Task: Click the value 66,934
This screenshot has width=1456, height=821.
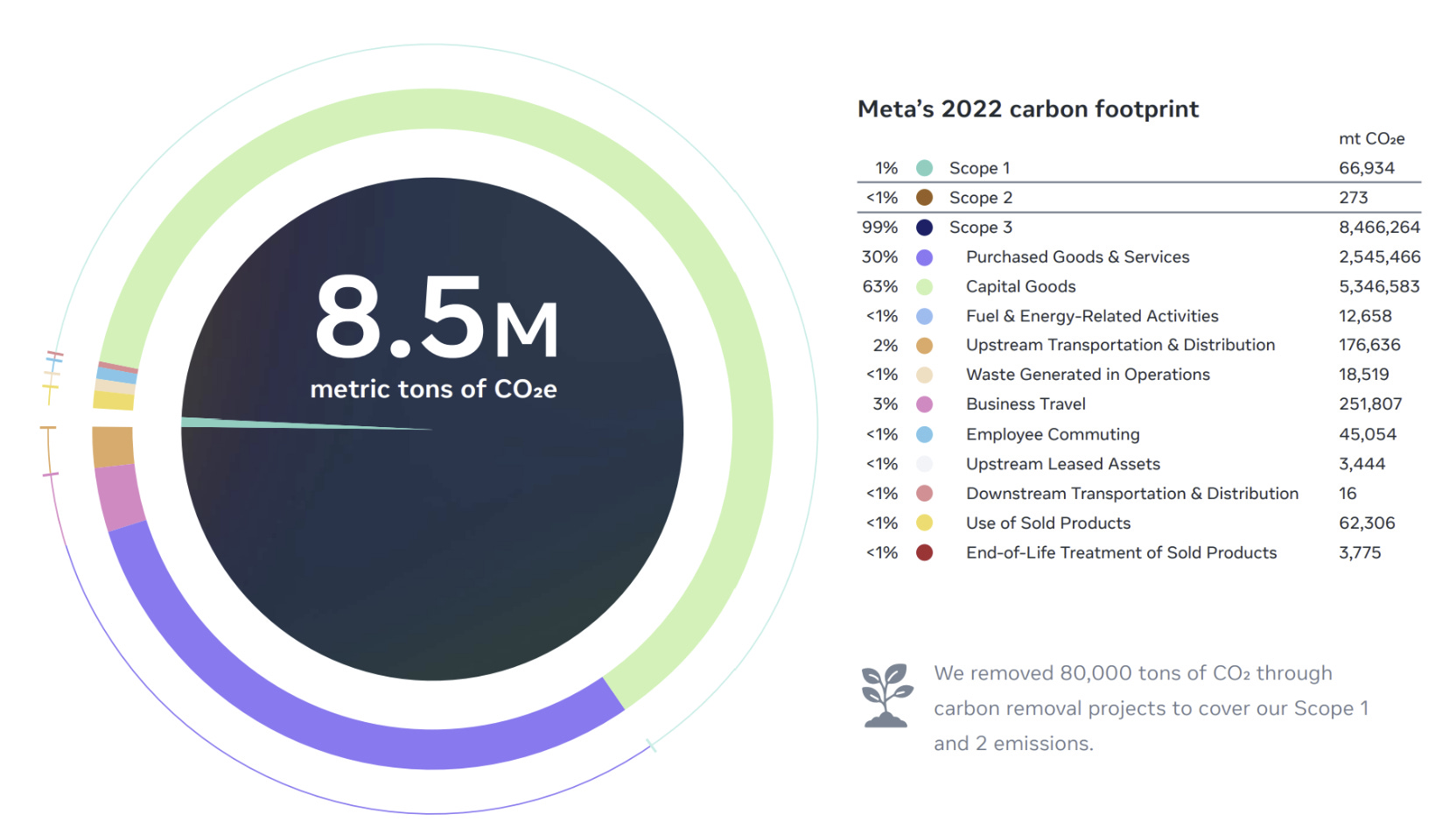Action: coord(1367,168)
